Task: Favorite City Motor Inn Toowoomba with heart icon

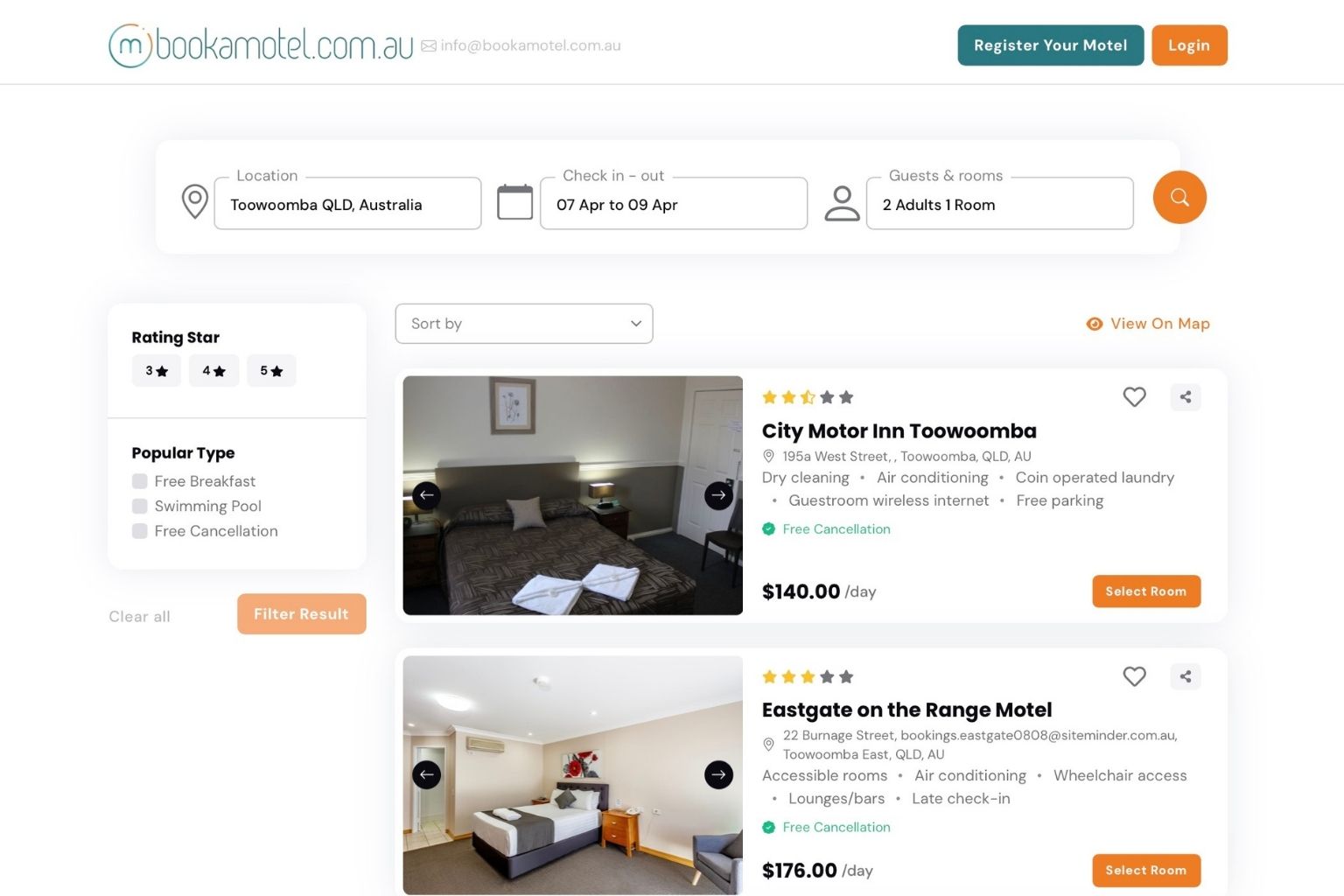Action: (1134, 397)
